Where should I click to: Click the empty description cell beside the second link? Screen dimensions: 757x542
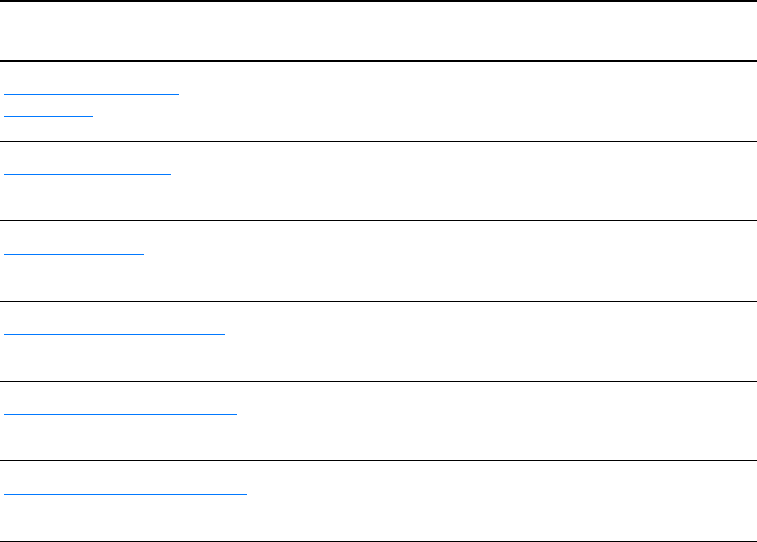500,181
